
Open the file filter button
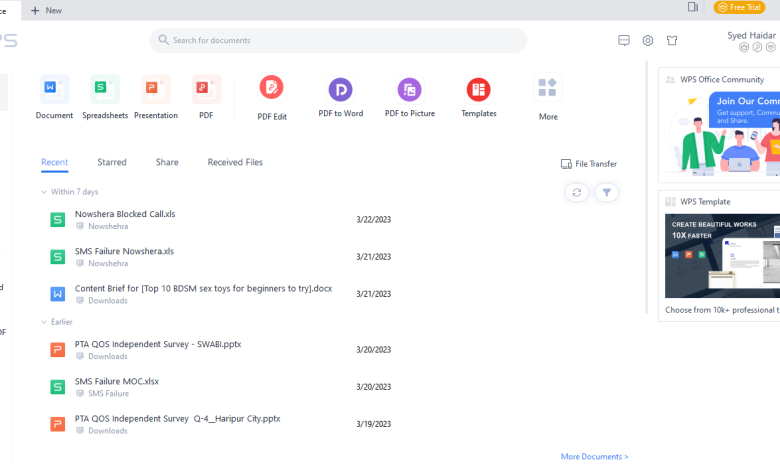[606, 193]
